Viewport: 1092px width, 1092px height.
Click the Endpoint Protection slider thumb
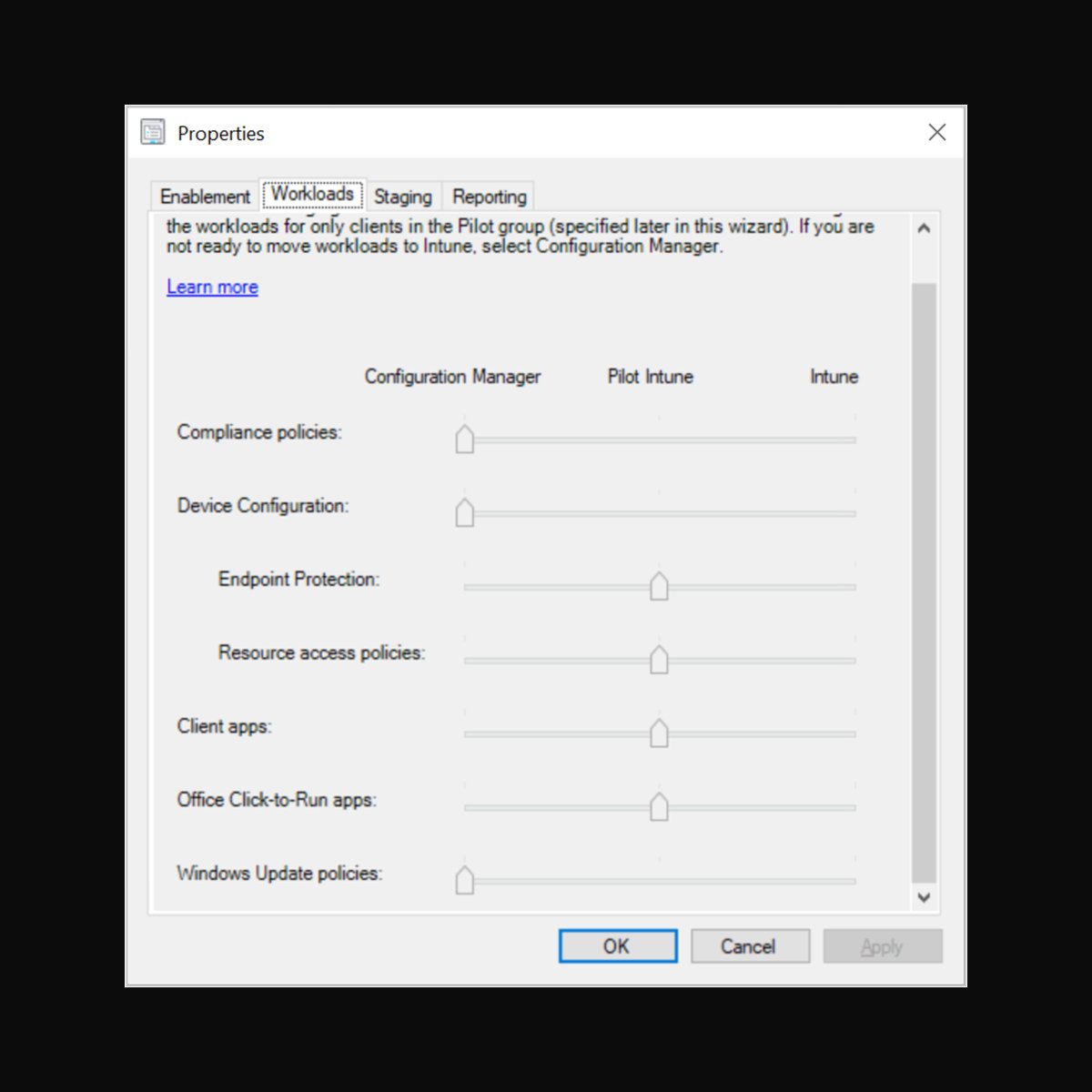pos(660,587)
